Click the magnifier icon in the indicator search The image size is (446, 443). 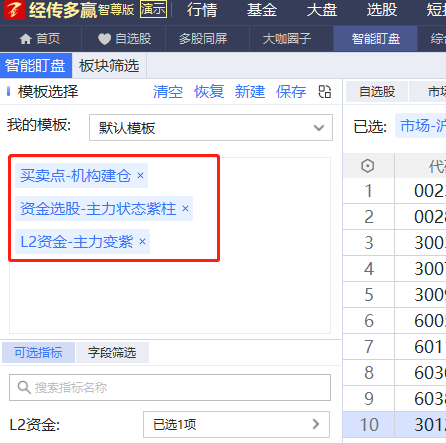(x=24, y=387)
